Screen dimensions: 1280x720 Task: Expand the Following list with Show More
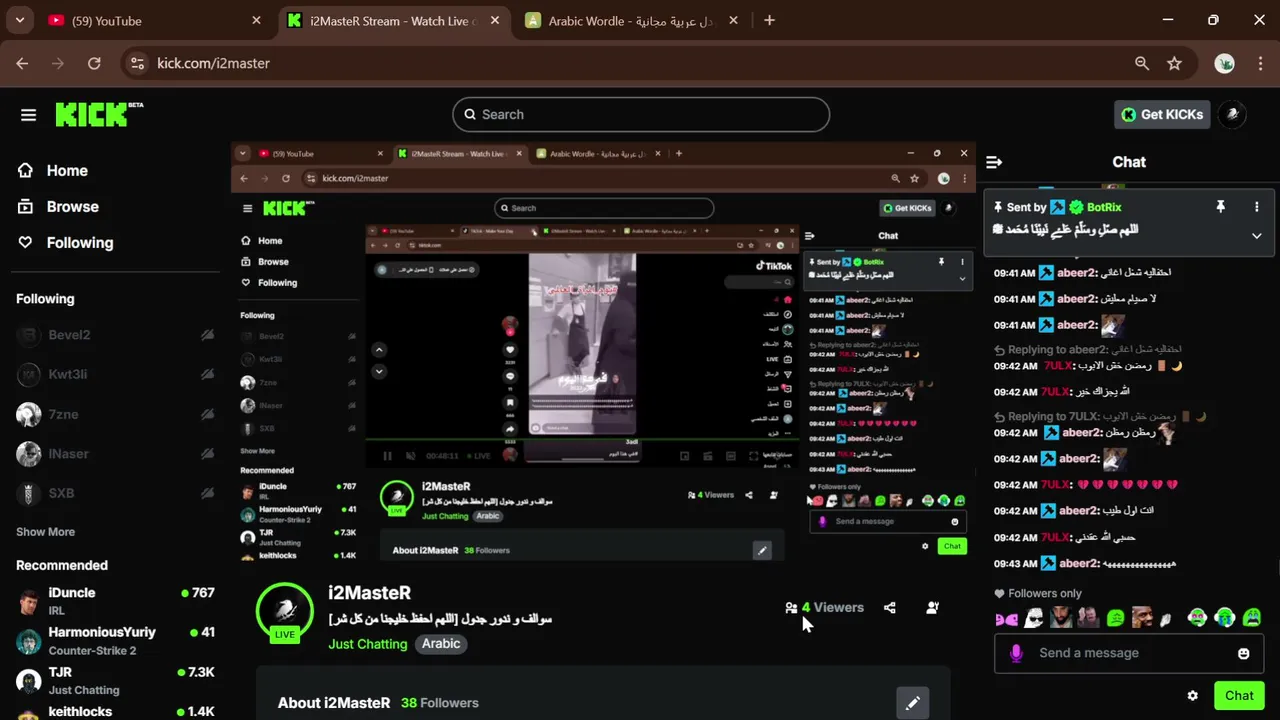pyautogui.click(x=45, y=532)
